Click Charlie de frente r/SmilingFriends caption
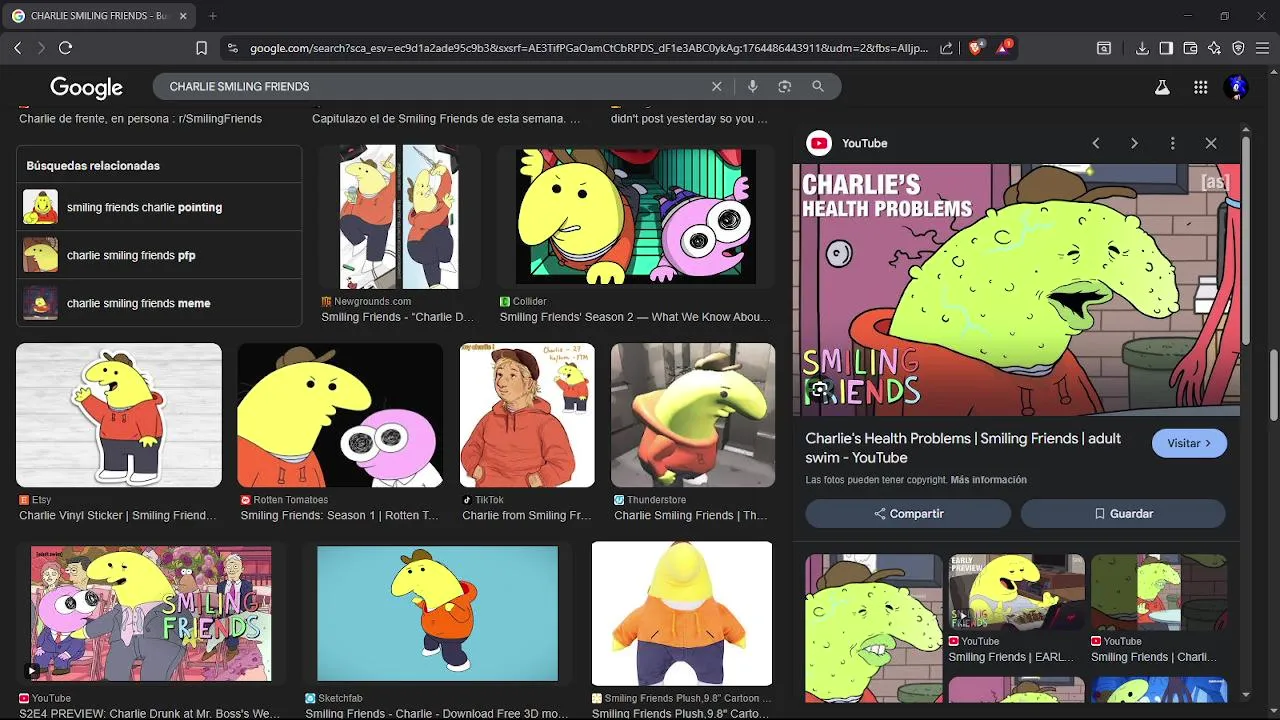Screen dimensions: 1280x720 [140, 119]
